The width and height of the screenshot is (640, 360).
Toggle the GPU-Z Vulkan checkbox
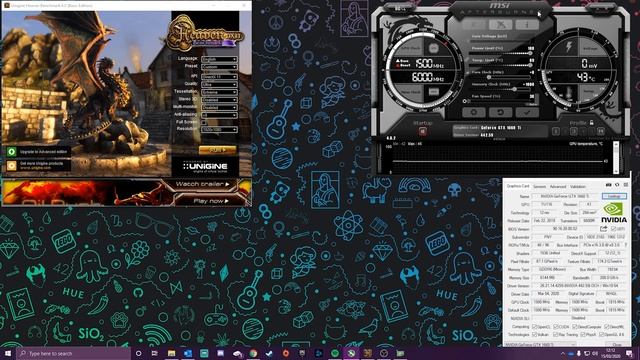pos(535,334)
